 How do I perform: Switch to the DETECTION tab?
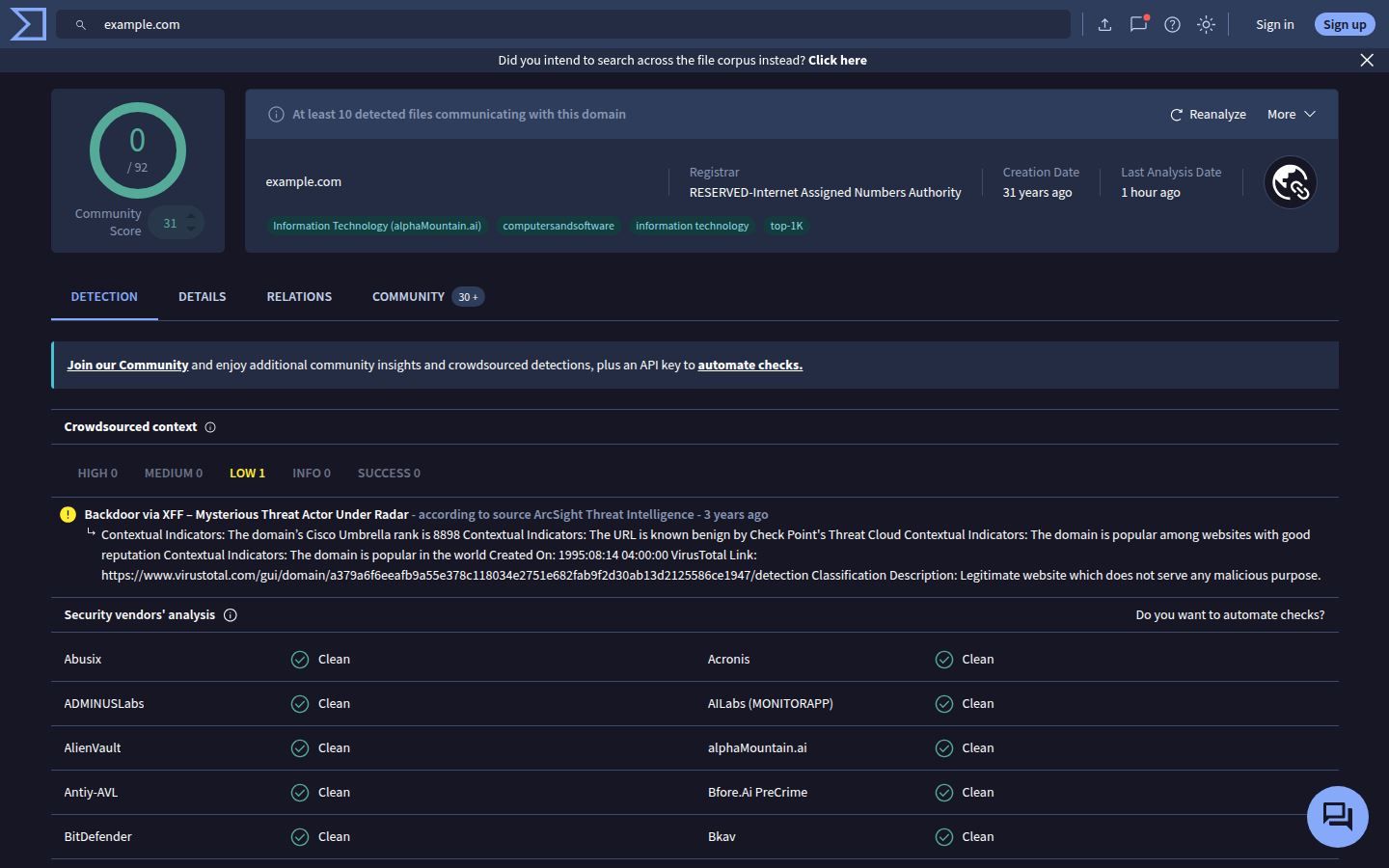point(104,297)
